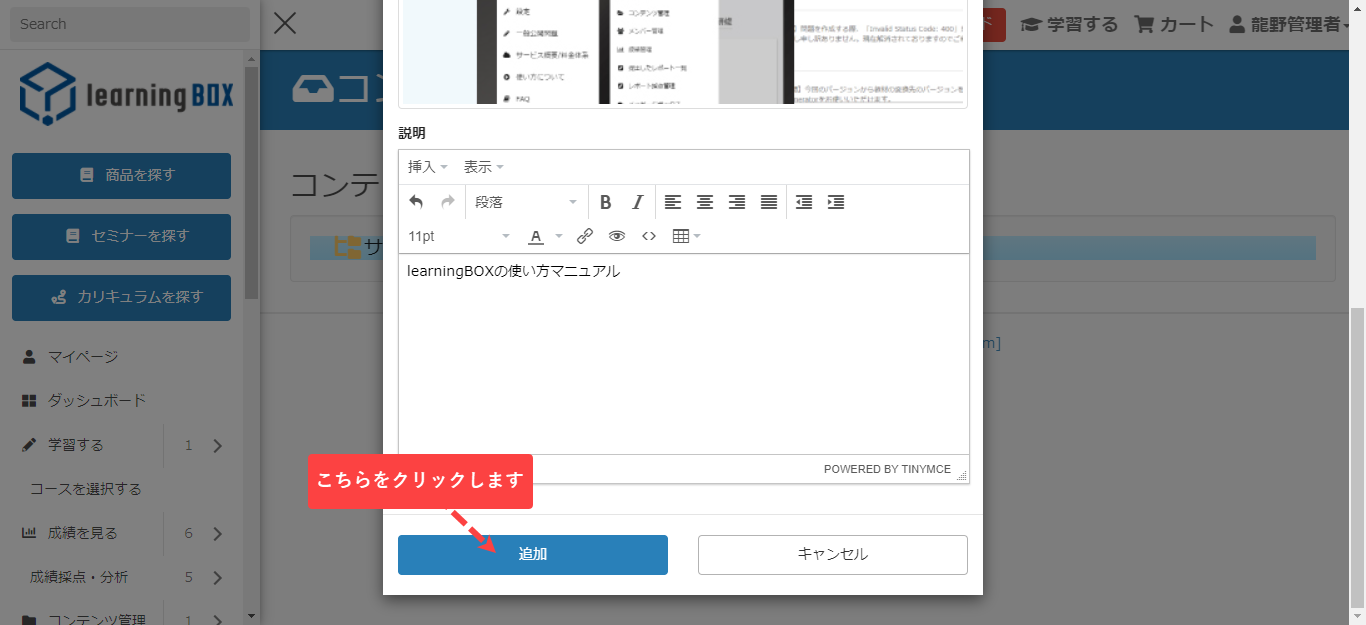This screenshot has height=625, width=1366.
Task: Toggle italic text formatting
Action: click(637, 202)
